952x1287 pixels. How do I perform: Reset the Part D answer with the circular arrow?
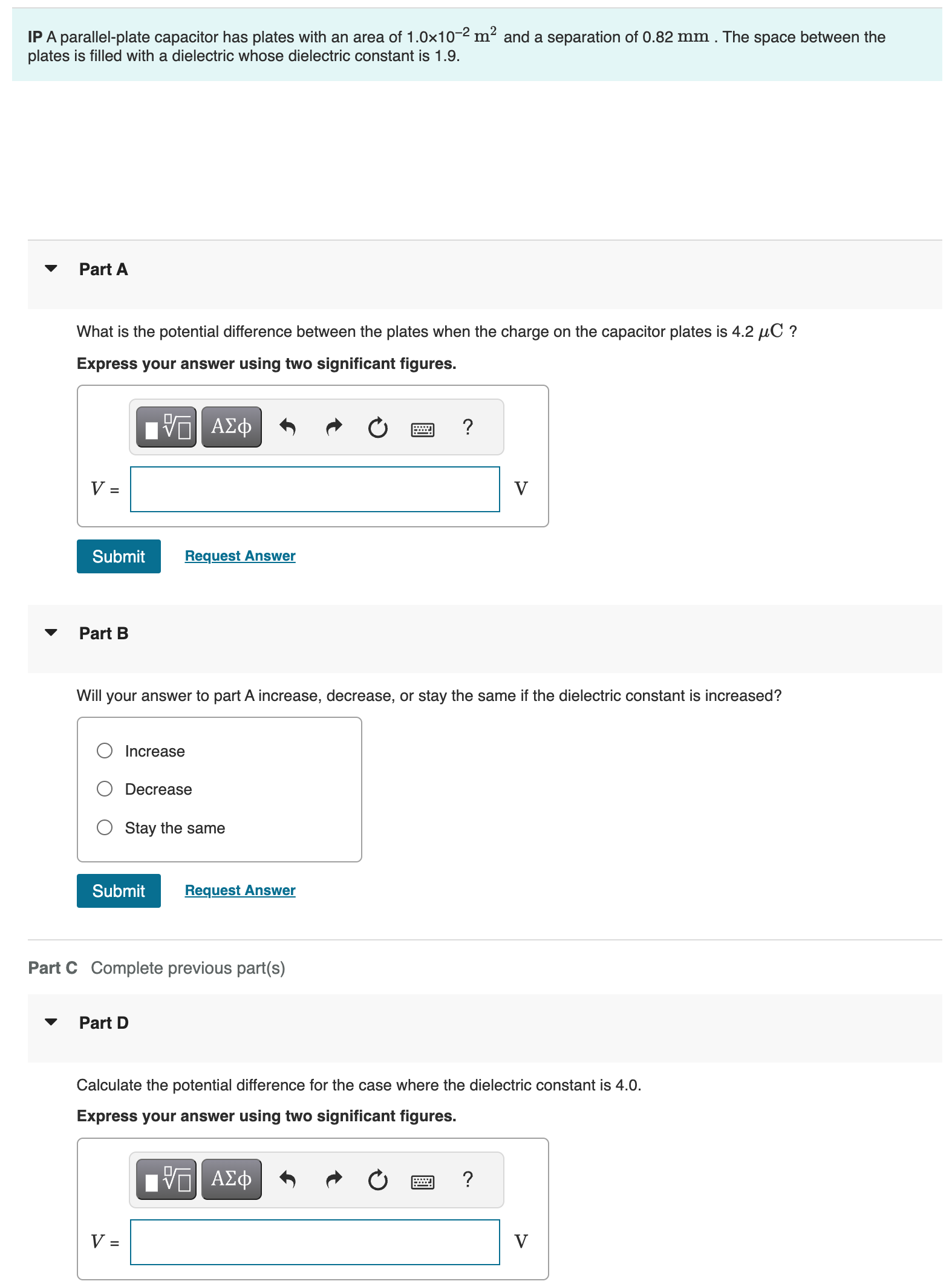[x=378, y=1179]
